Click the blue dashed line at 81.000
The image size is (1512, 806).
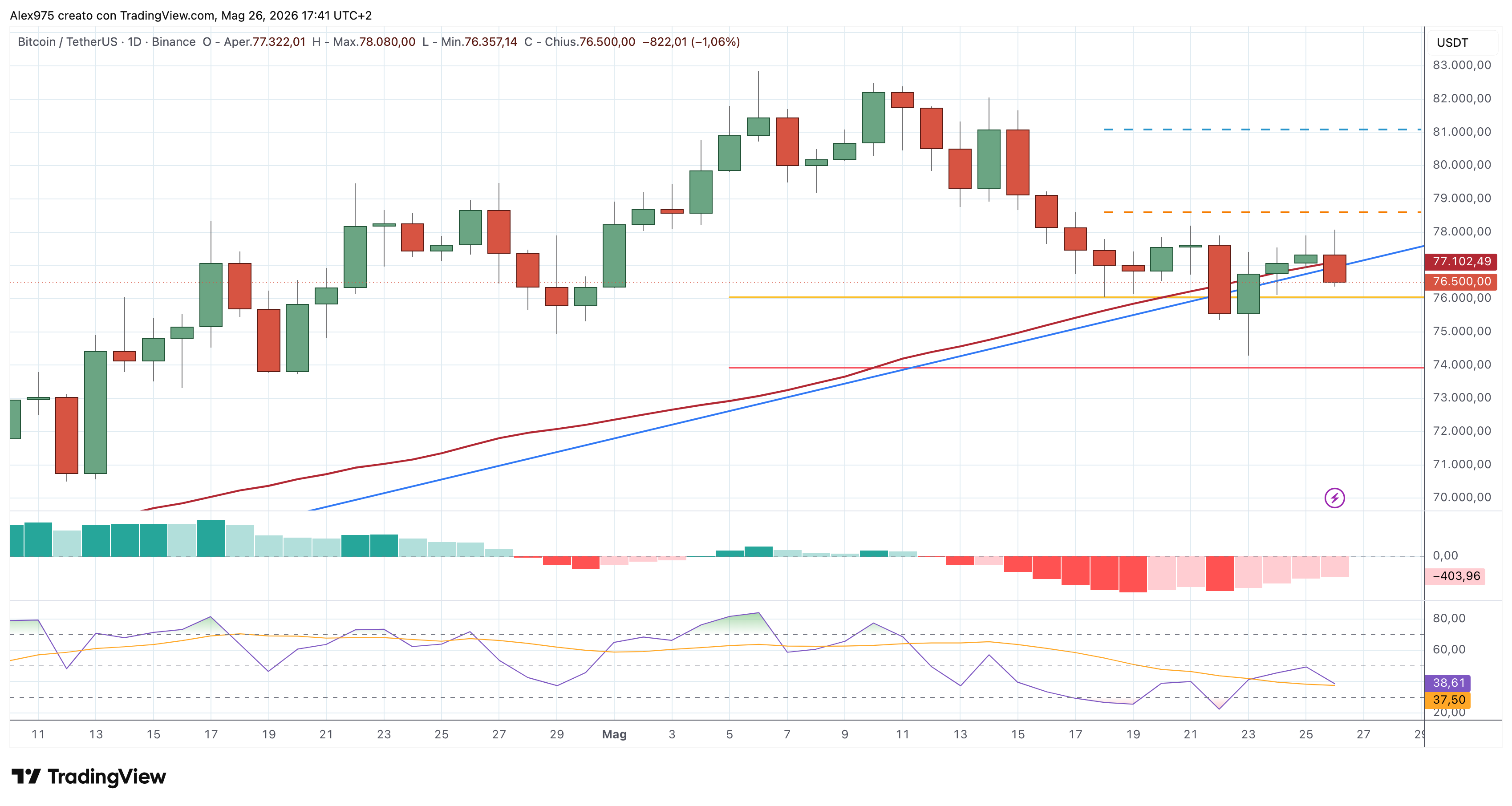tap(1263, 129)
